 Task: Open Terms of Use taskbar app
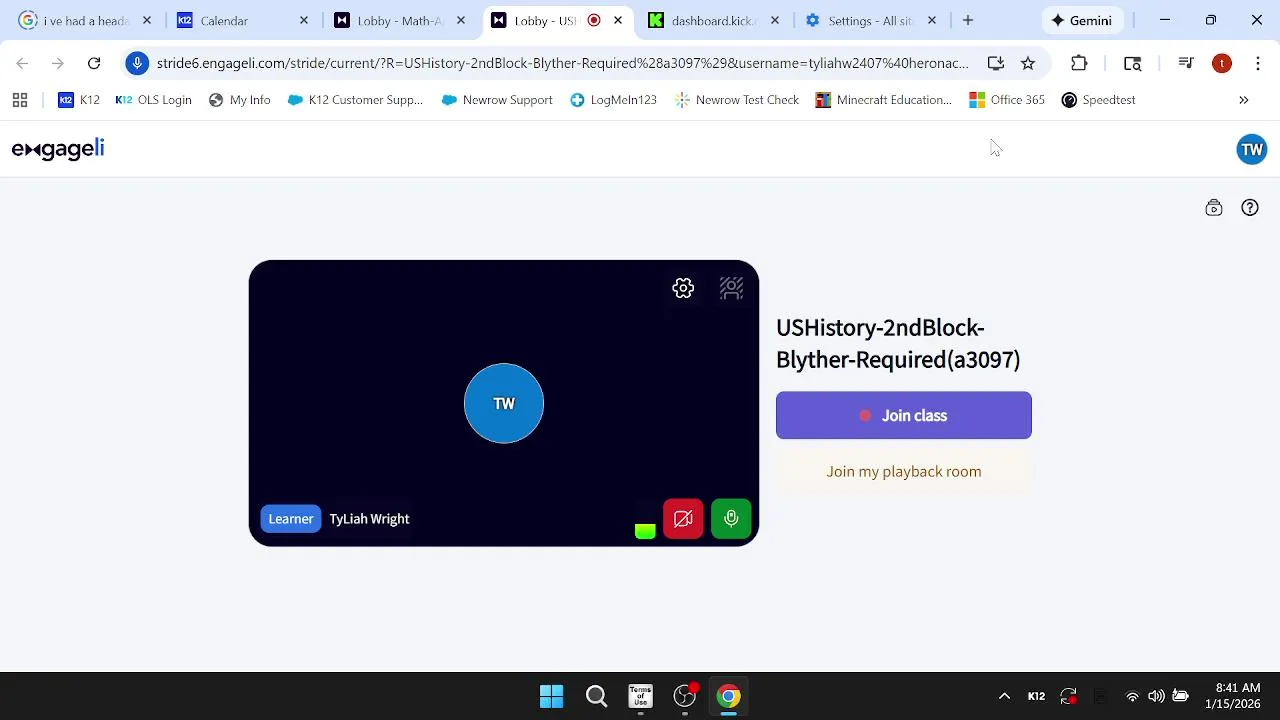click(640, 696)
